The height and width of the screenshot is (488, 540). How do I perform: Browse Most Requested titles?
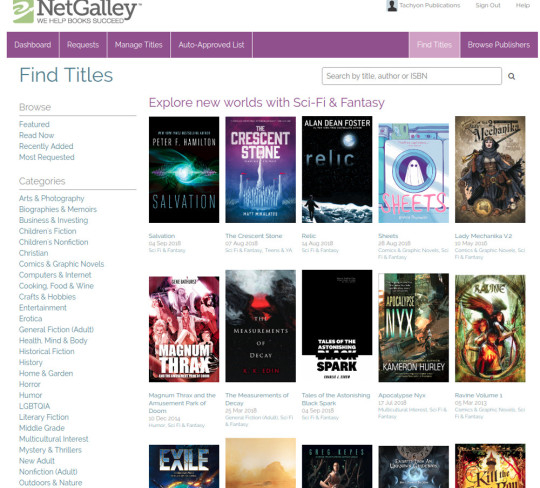pos(46,157)
